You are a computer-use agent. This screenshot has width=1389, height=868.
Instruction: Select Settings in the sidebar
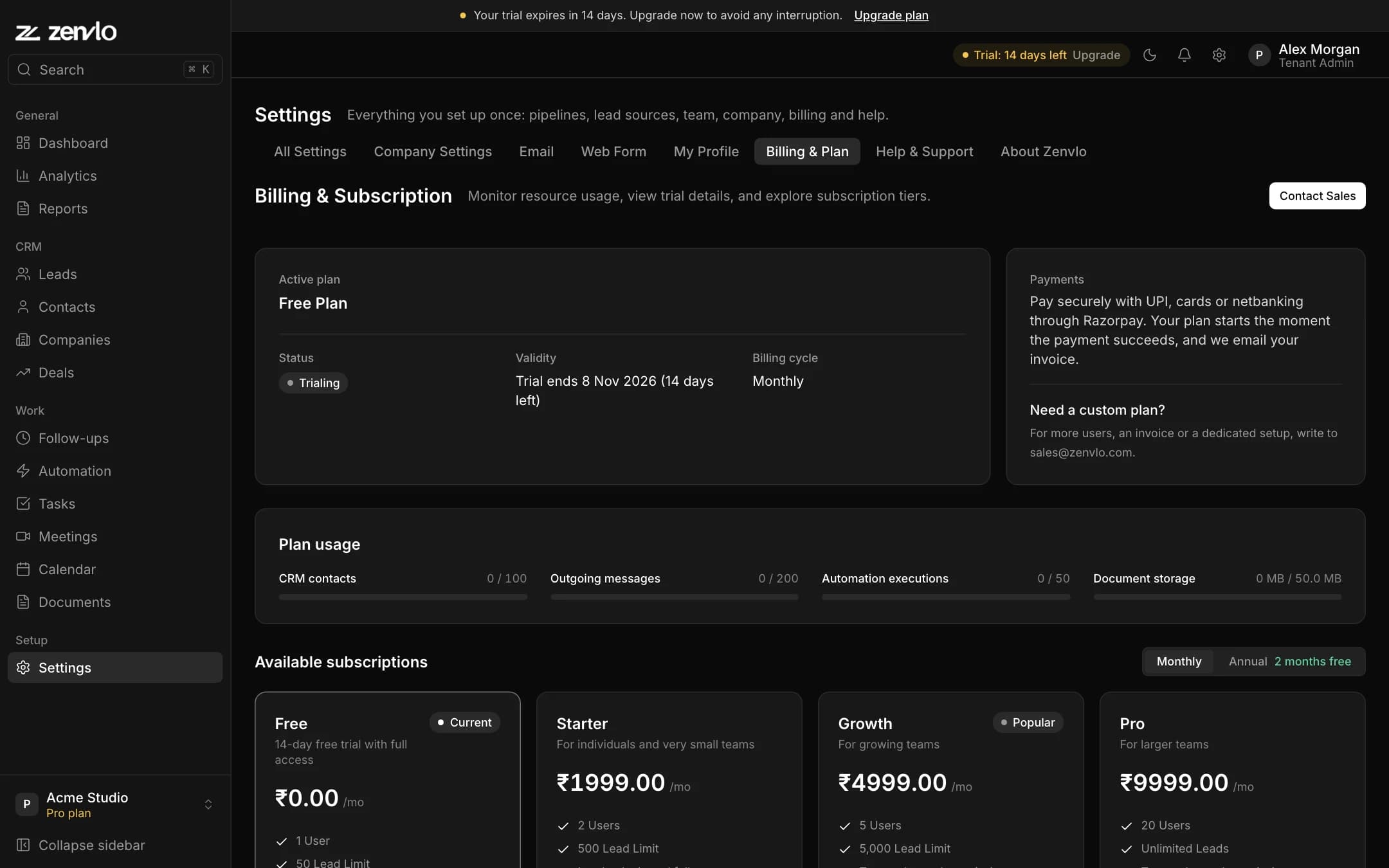click(115, 667)
